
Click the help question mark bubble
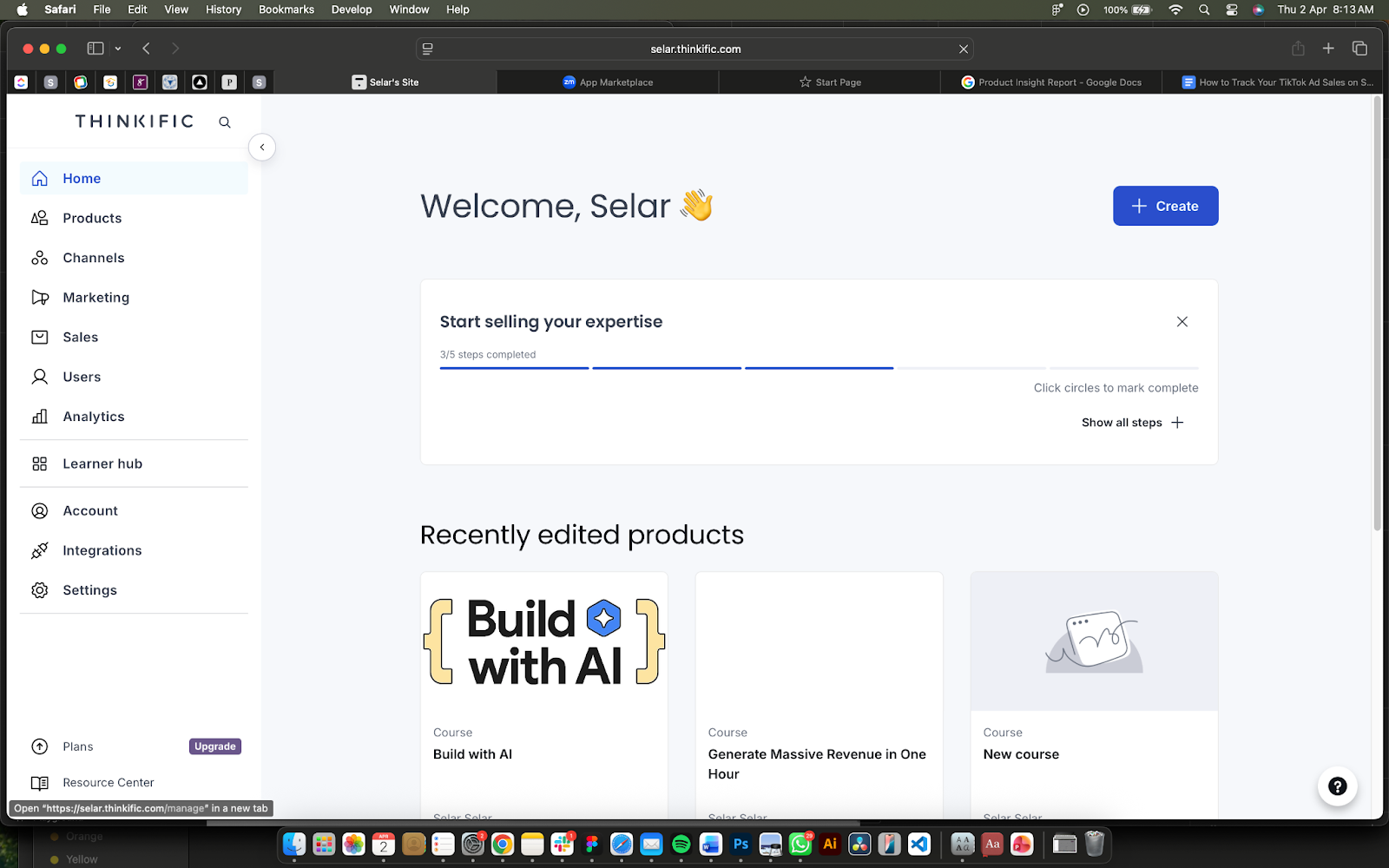[1337, 786]
